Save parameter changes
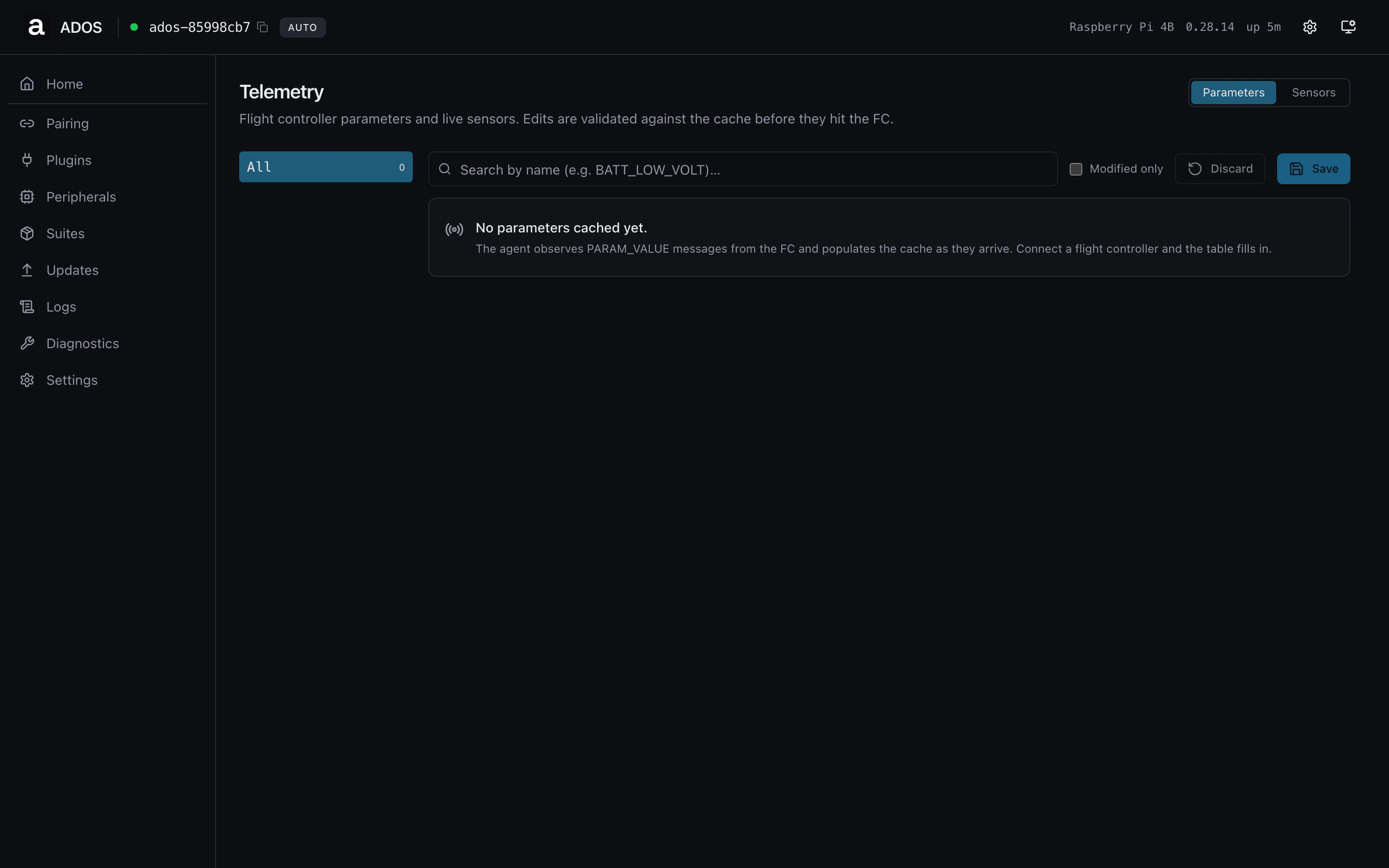The height and width of the screenshot is (868, 1389). click(x=1313, y=169)
